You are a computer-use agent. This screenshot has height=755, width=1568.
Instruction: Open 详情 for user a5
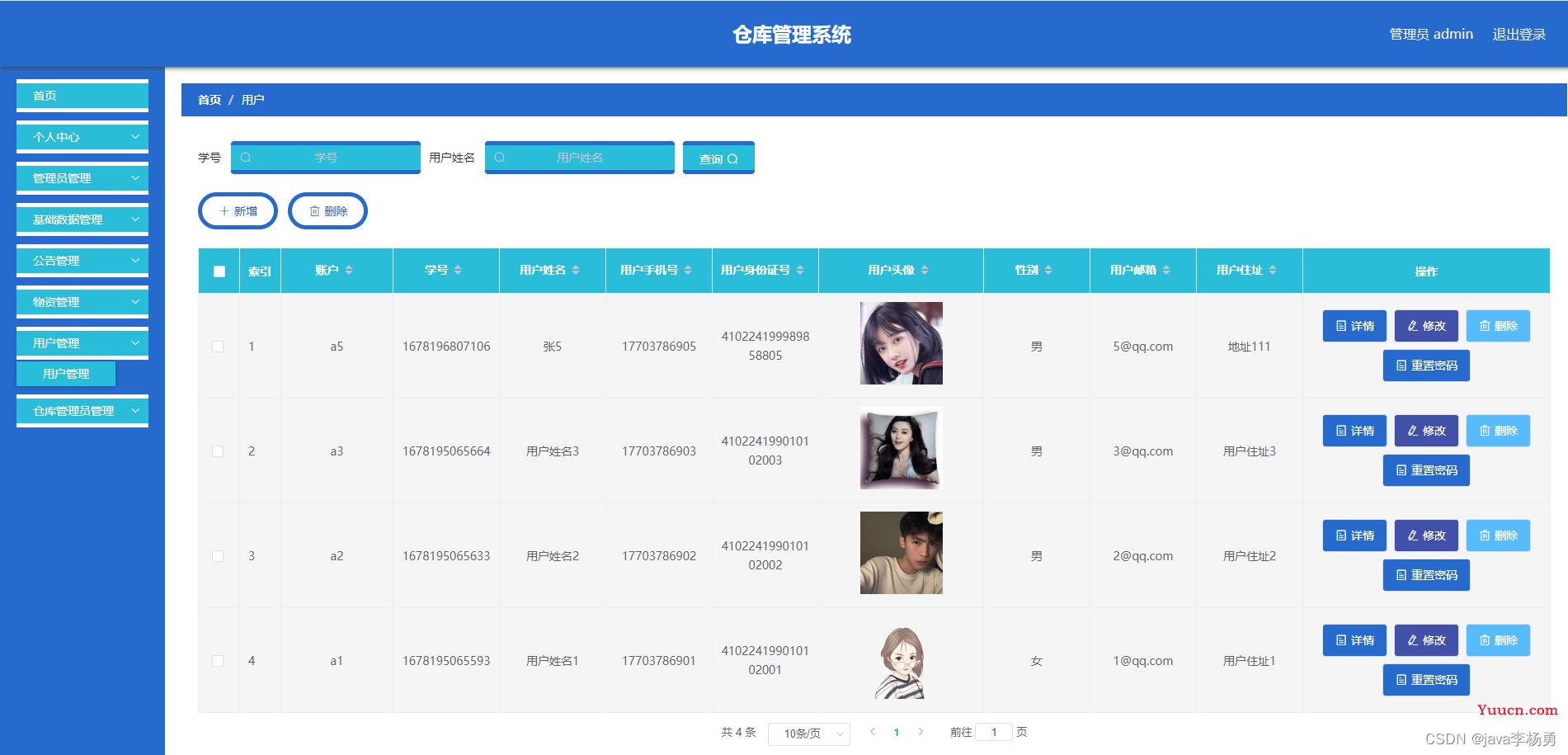click(x=1354, y=326)
